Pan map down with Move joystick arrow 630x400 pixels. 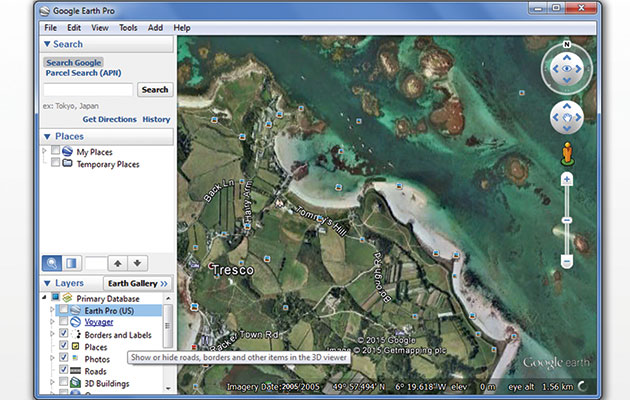[x=567, y=129]
